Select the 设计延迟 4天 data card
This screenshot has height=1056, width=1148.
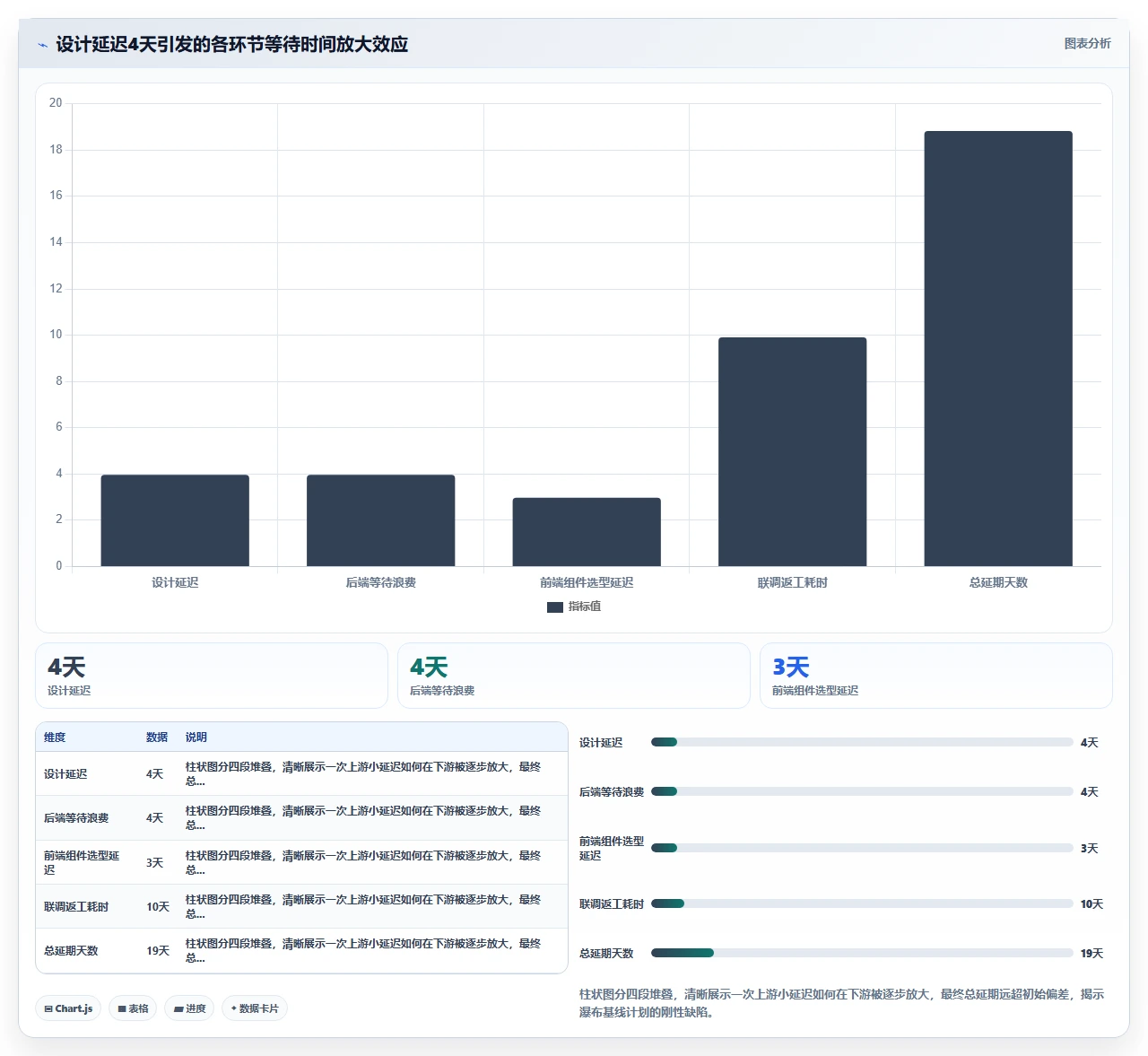click(x=212, y=676)
